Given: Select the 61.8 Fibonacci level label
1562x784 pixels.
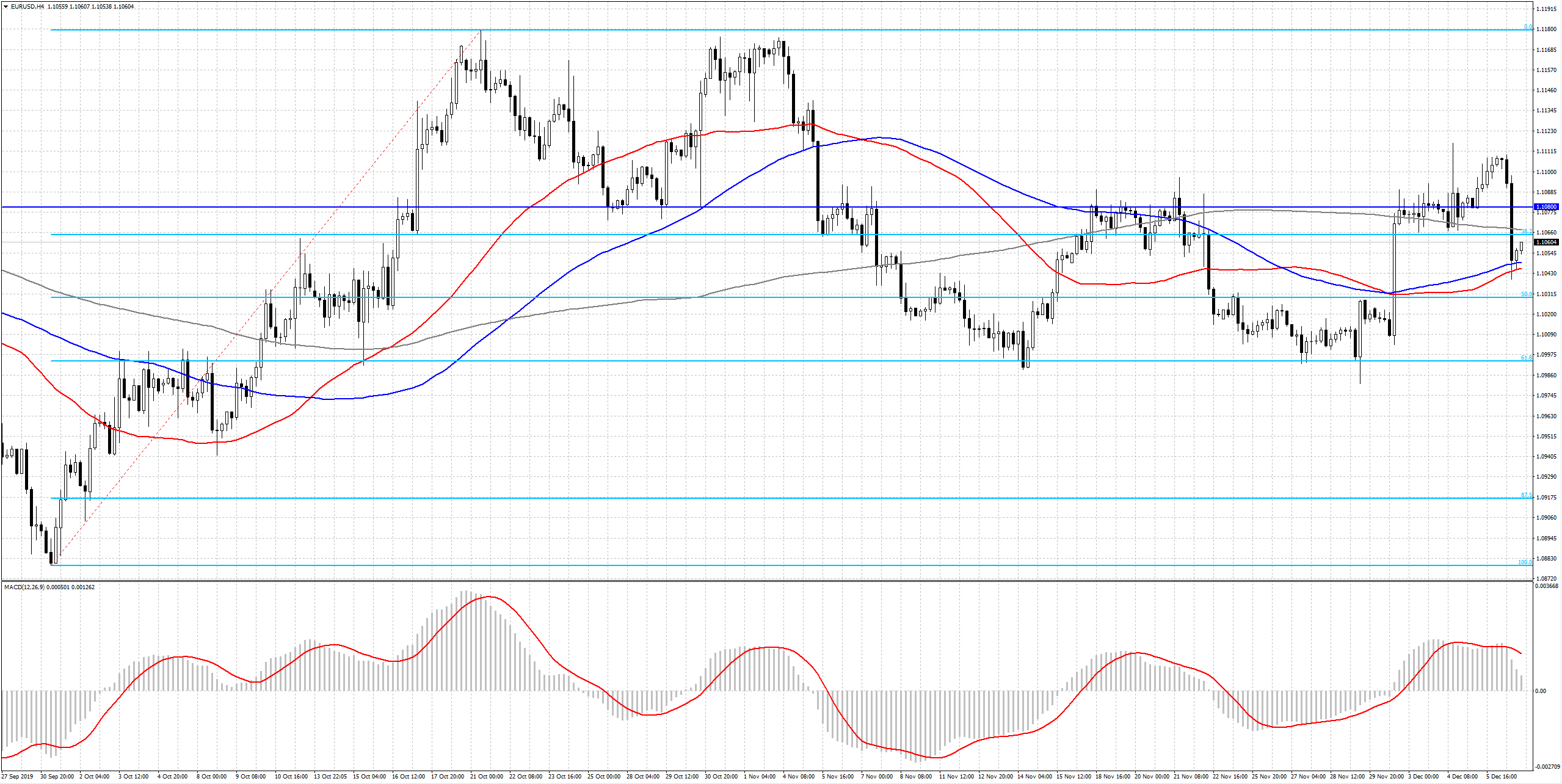Looking at the screenshot, I should click(x=1527, y=358).
